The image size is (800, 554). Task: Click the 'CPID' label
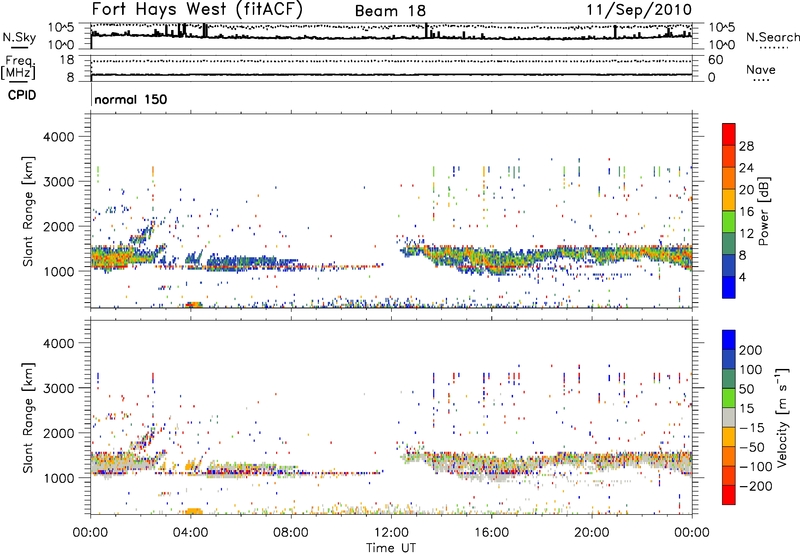coord(22,95)
